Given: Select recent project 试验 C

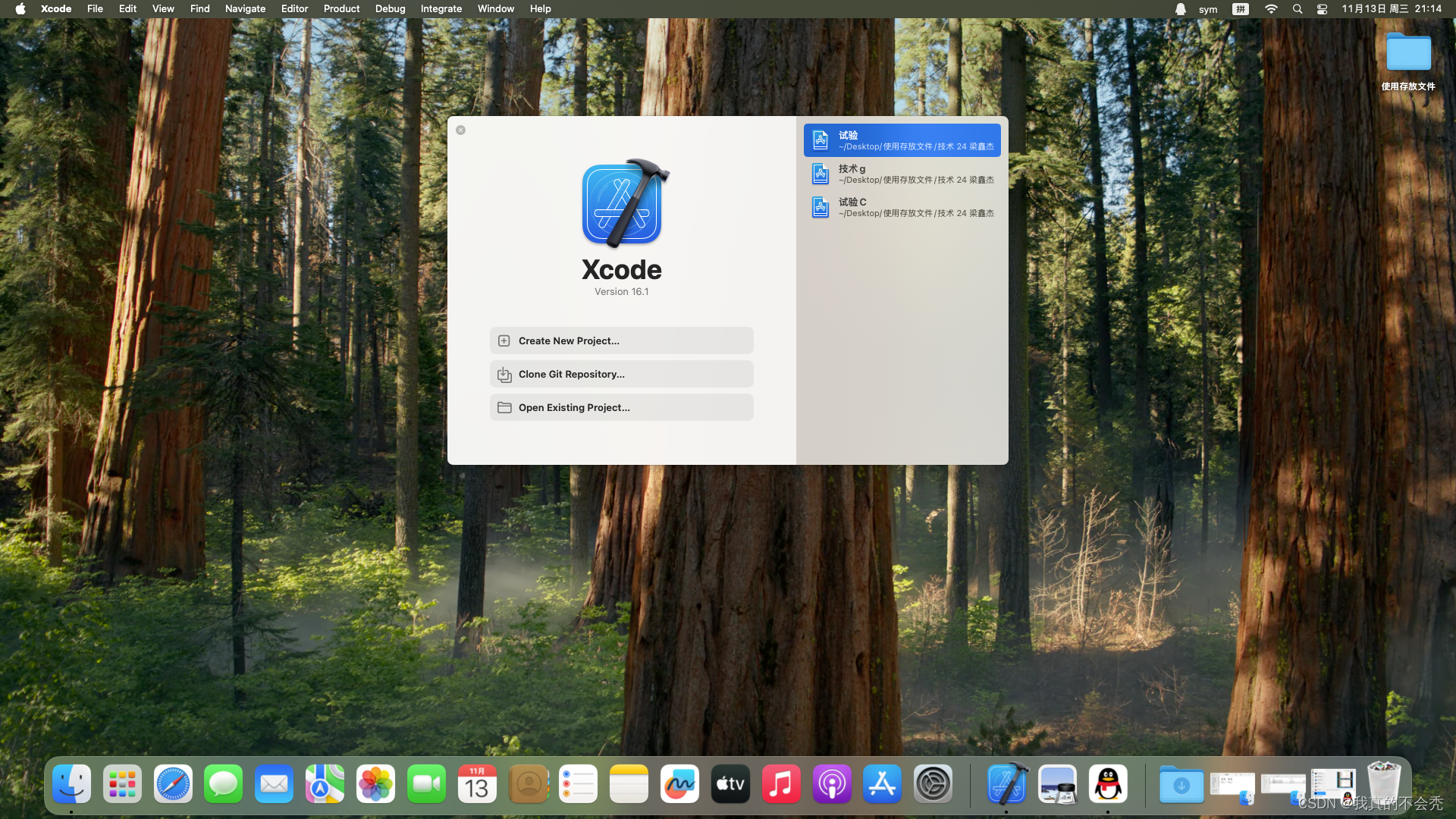Looking at the screenshot, I should click(902, 207).
